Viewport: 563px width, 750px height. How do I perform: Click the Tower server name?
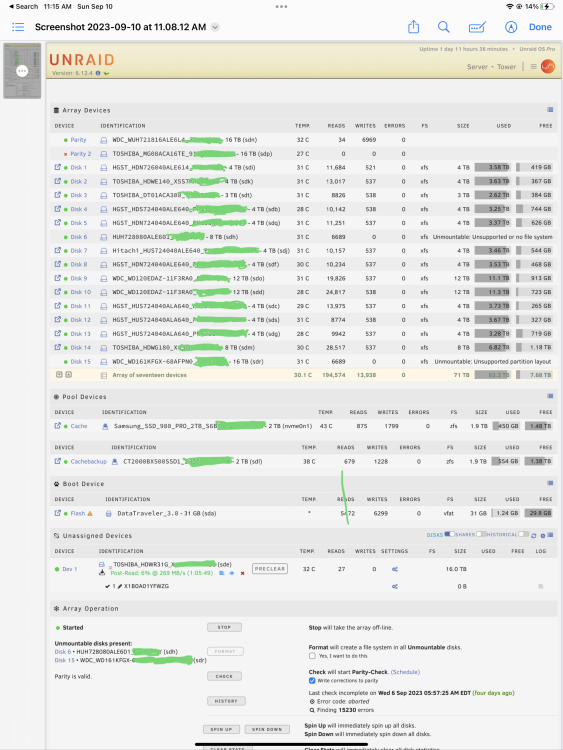pyautogui.click(x=506, y=67)
